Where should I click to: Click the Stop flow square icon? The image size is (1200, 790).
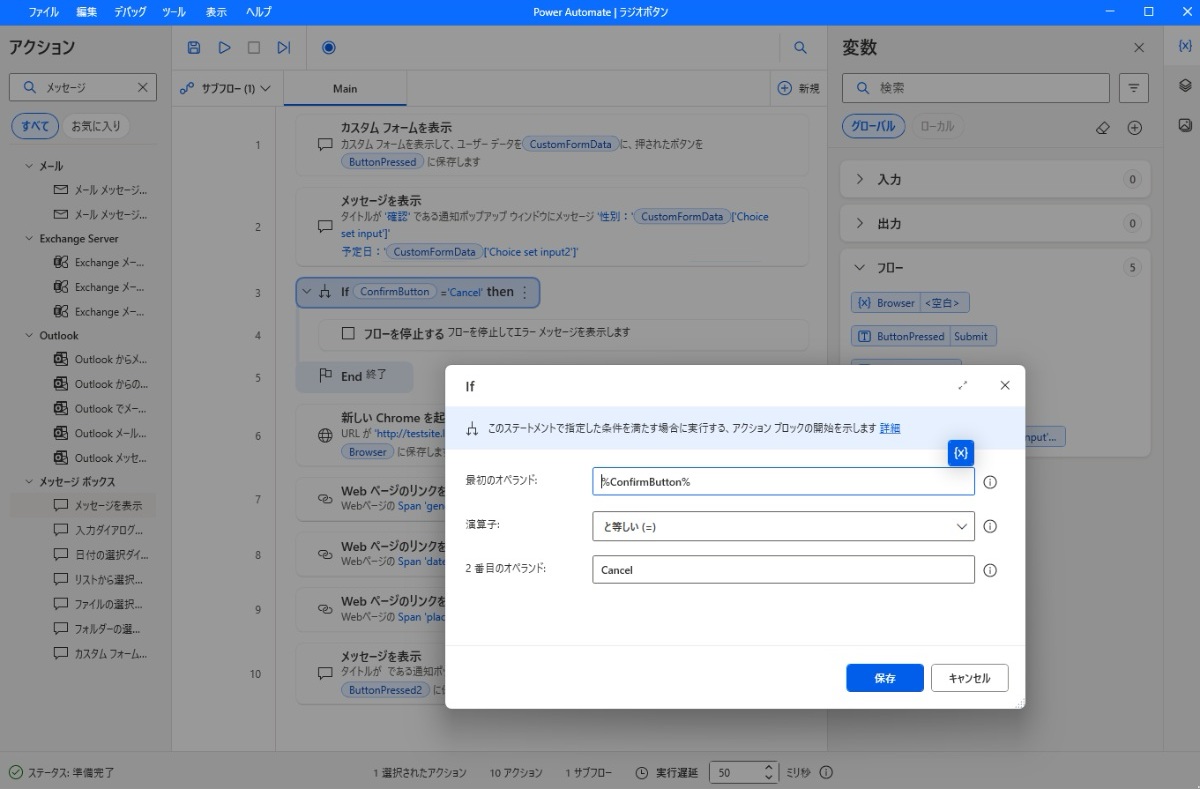[x=254, y=47]
